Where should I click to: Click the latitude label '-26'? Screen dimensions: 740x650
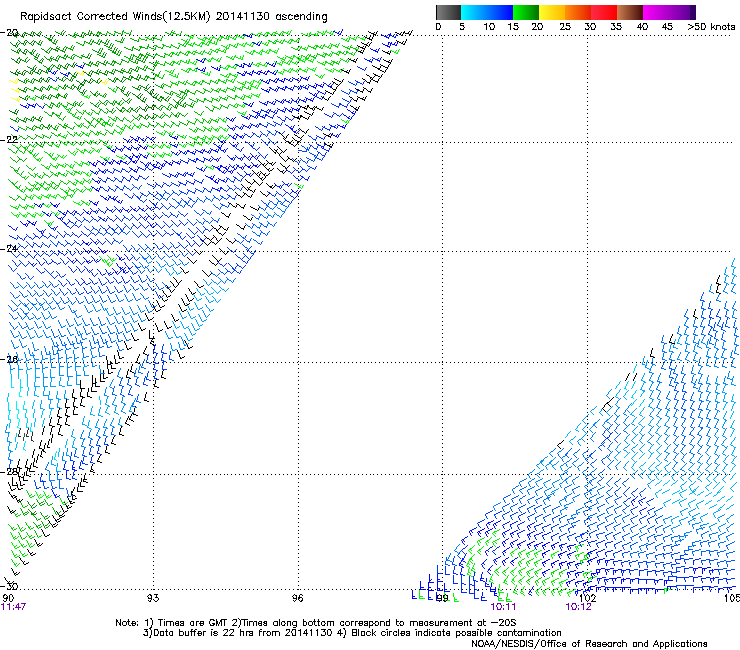coord(9,360)
